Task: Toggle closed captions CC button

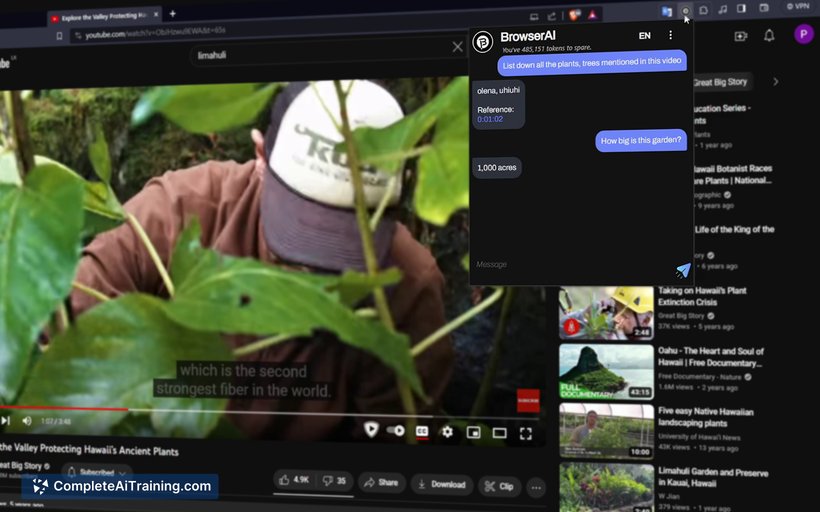Action: [x=422, y=431]
